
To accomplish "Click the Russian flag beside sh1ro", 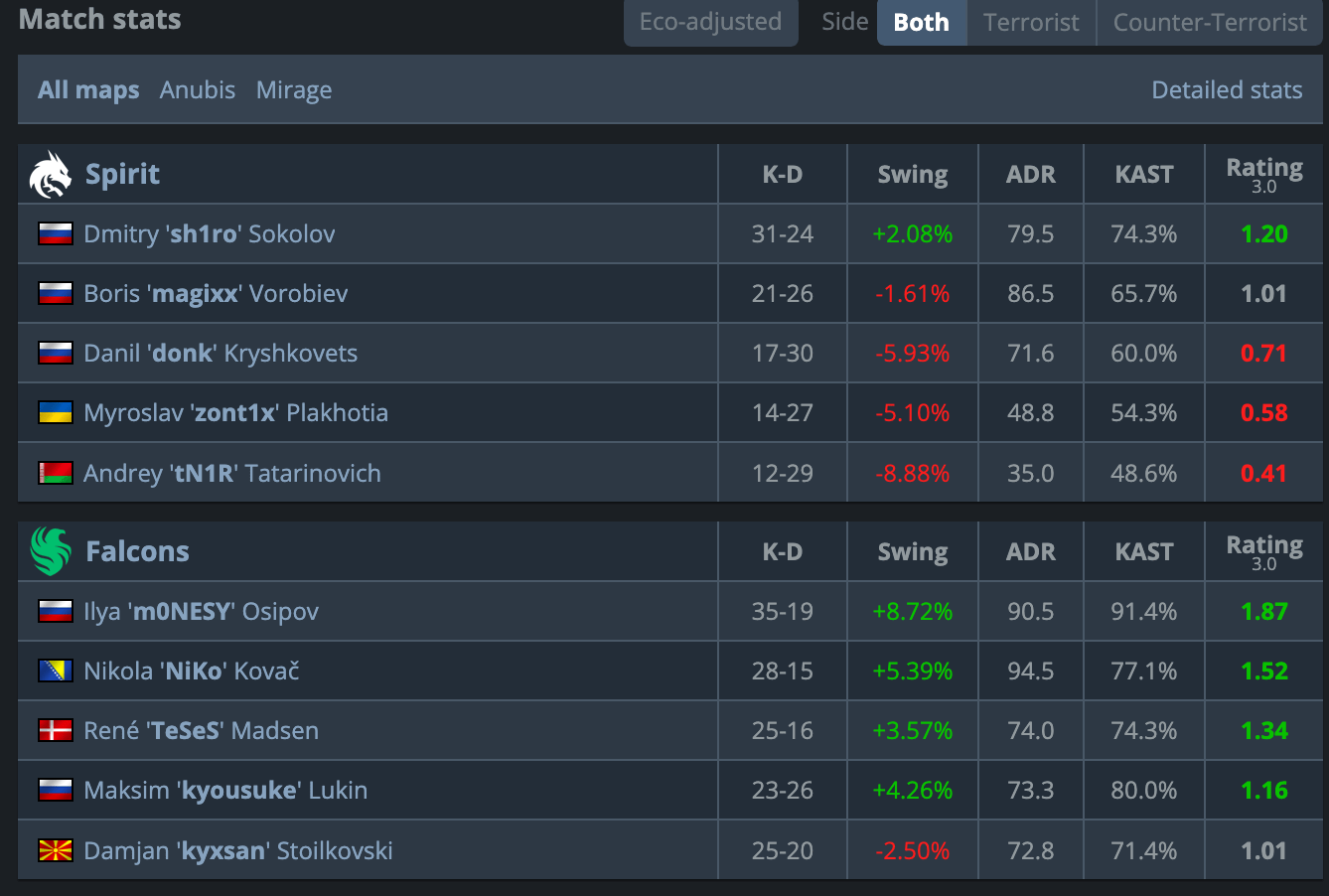I will (x=56, y=234).
